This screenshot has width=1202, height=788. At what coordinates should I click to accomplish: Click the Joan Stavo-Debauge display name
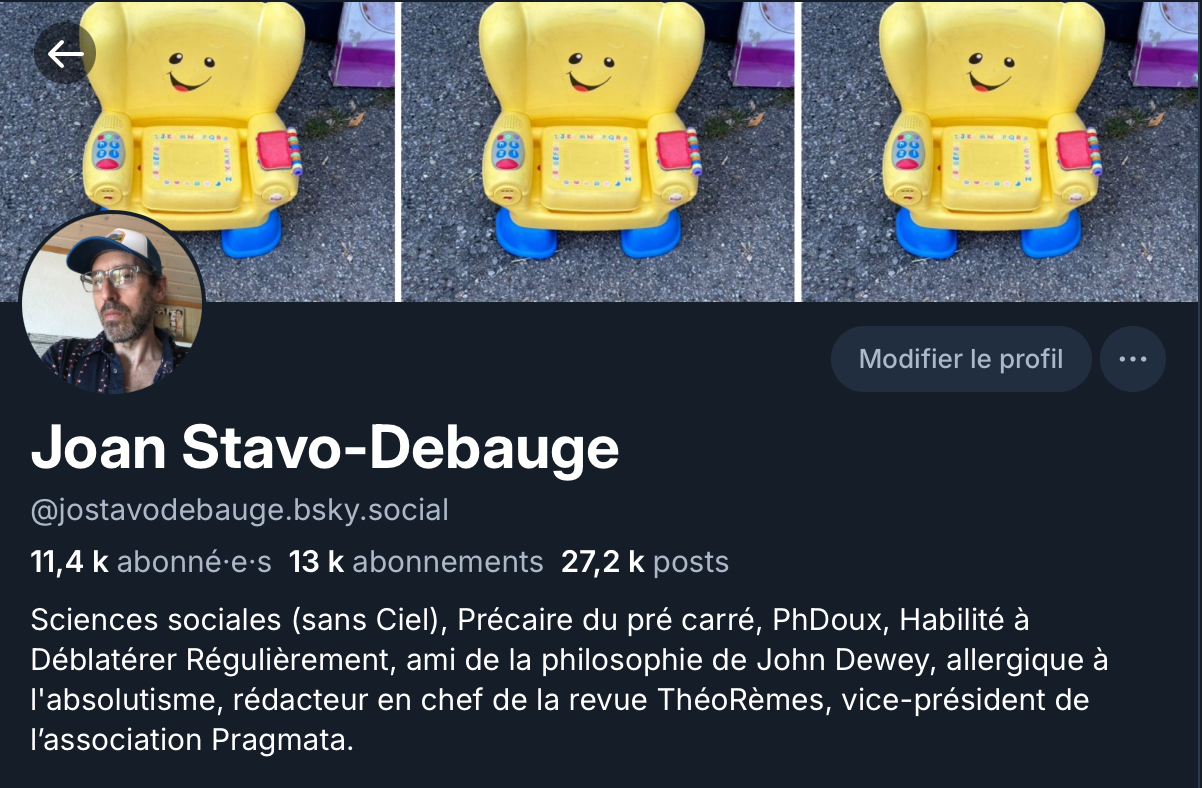(325, 450)
